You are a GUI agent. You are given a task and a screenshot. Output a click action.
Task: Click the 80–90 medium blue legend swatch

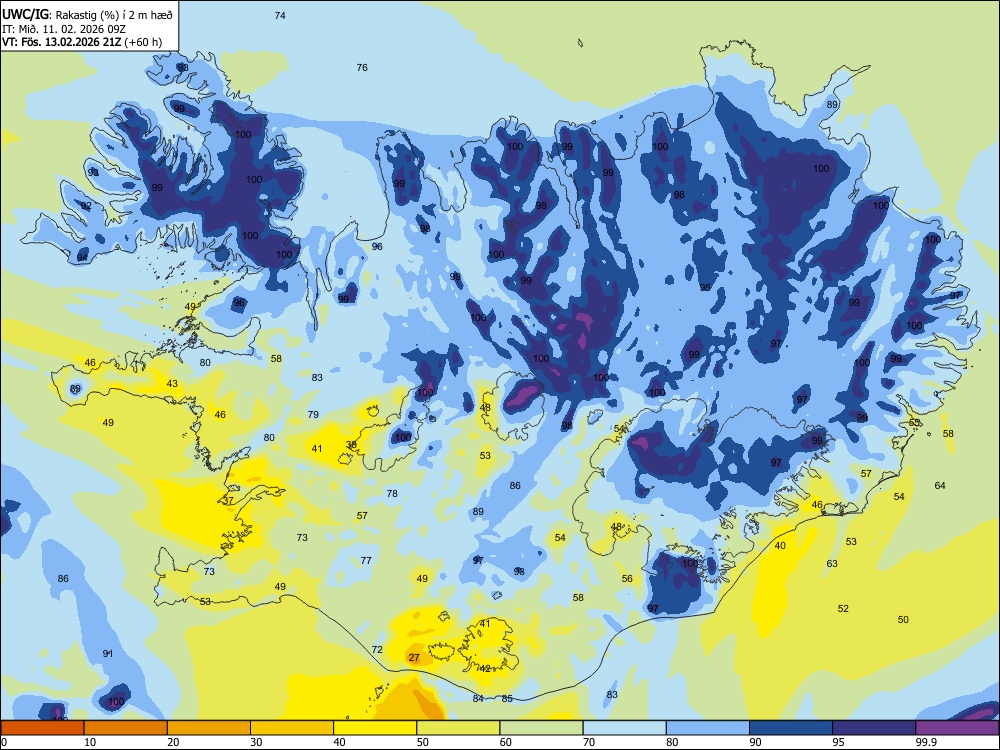point(708,728)
